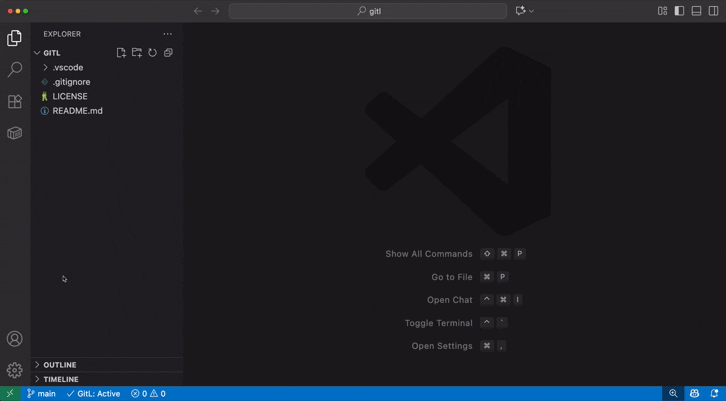Toggle the bottom panel visibility
Screen dimensions: 726x401
(696, 11)
